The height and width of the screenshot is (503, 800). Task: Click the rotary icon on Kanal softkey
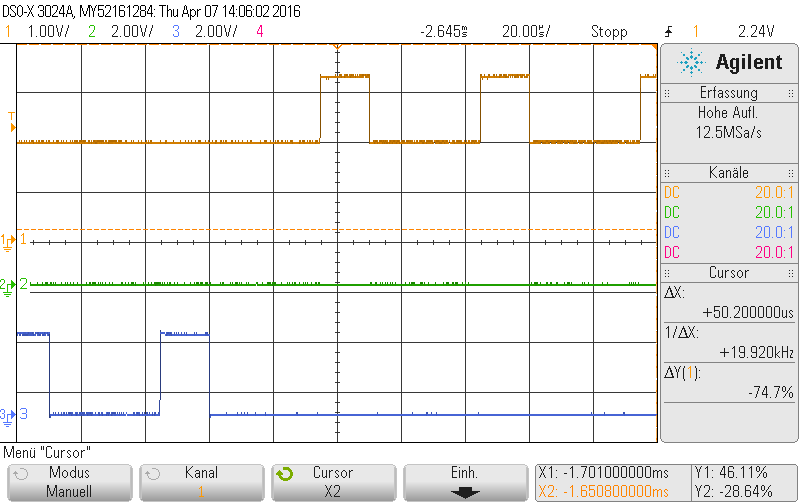[x=153, y=474]
